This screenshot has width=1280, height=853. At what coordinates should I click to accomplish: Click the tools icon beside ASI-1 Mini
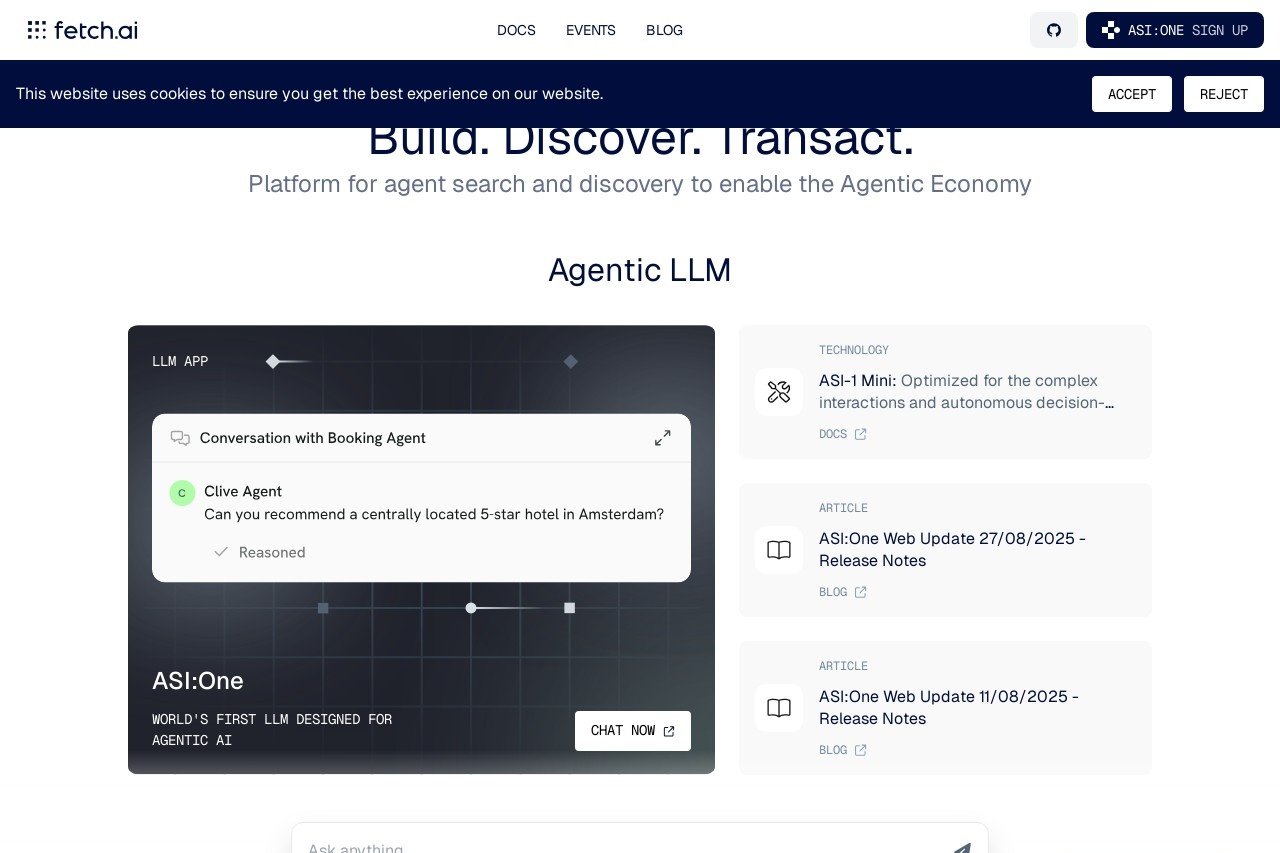(x=779, y=392)
